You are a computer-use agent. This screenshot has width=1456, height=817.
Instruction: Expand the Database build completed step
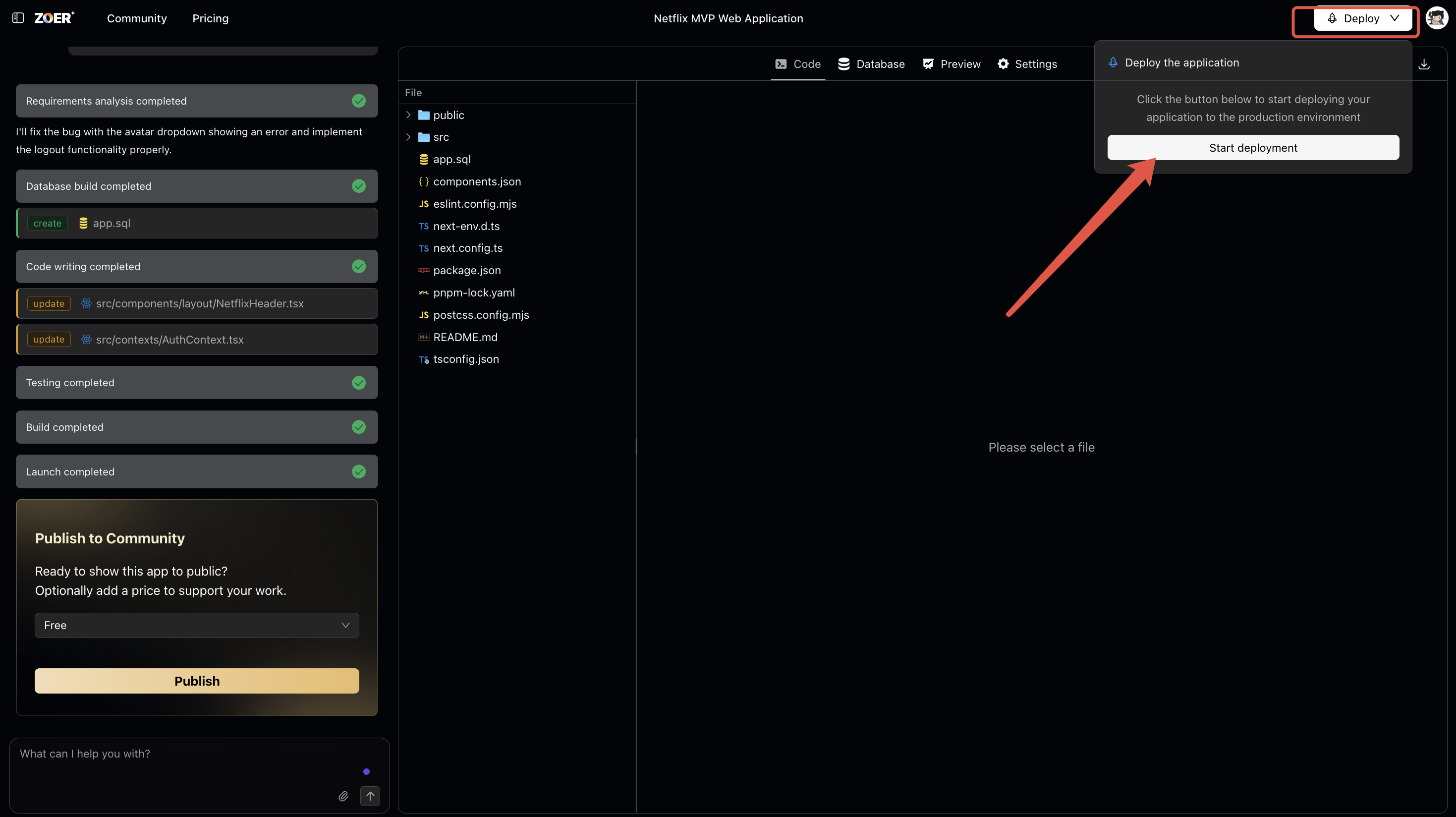tap(197, 186)
